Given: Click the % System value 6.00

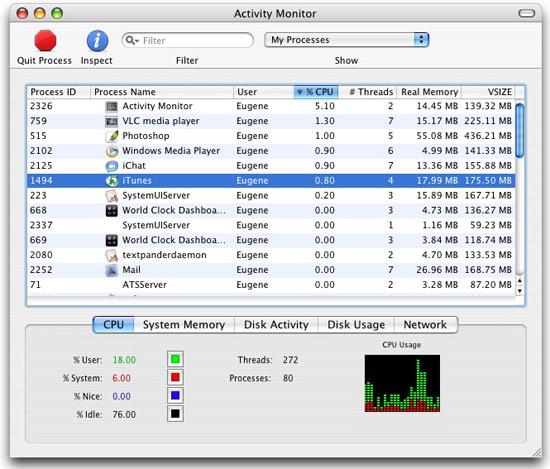Looking at the screenshot, I should coord(121,378).
